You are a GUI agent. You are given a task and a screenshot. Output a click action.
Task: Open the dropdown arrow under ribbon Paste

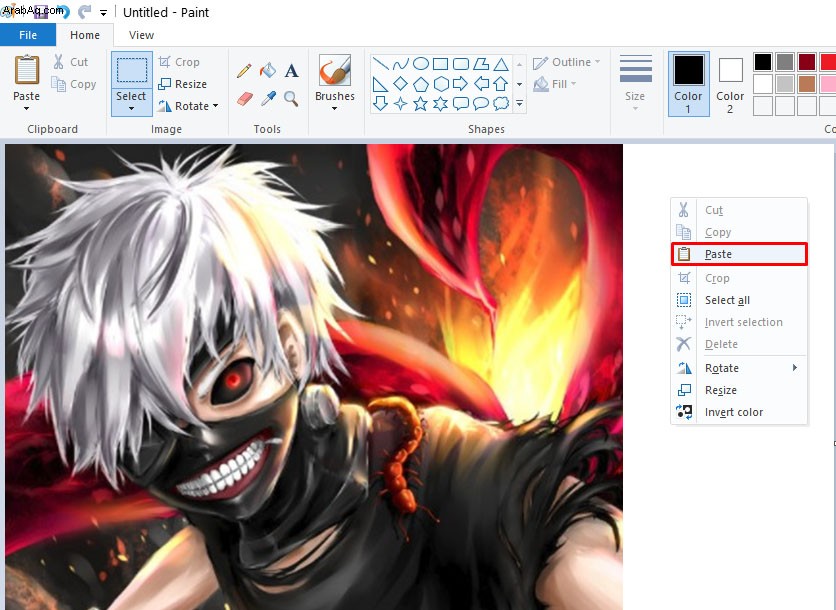tap(27, 109)
